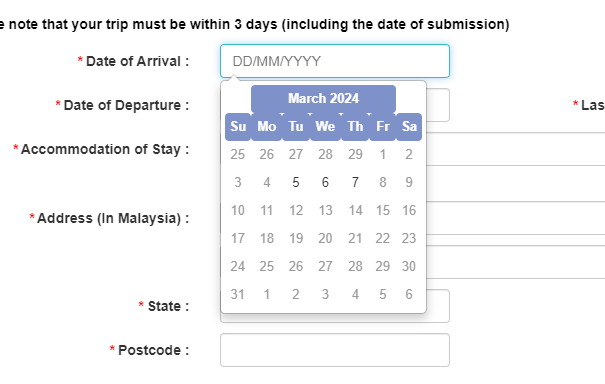Click the Mo weekday column header
This screenshot has width=605, height=384.
tap(267, 127)
